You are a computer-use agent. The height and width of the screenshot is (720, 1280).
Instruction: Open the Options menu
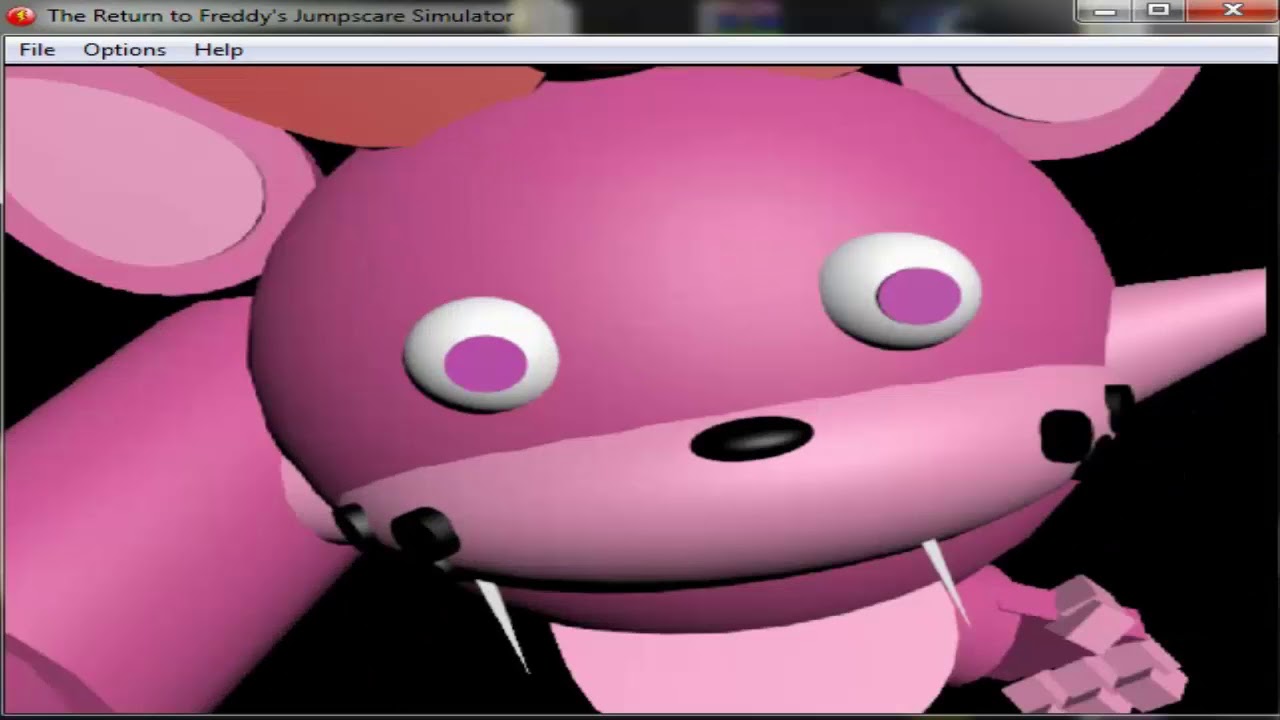tap(125, 50)
